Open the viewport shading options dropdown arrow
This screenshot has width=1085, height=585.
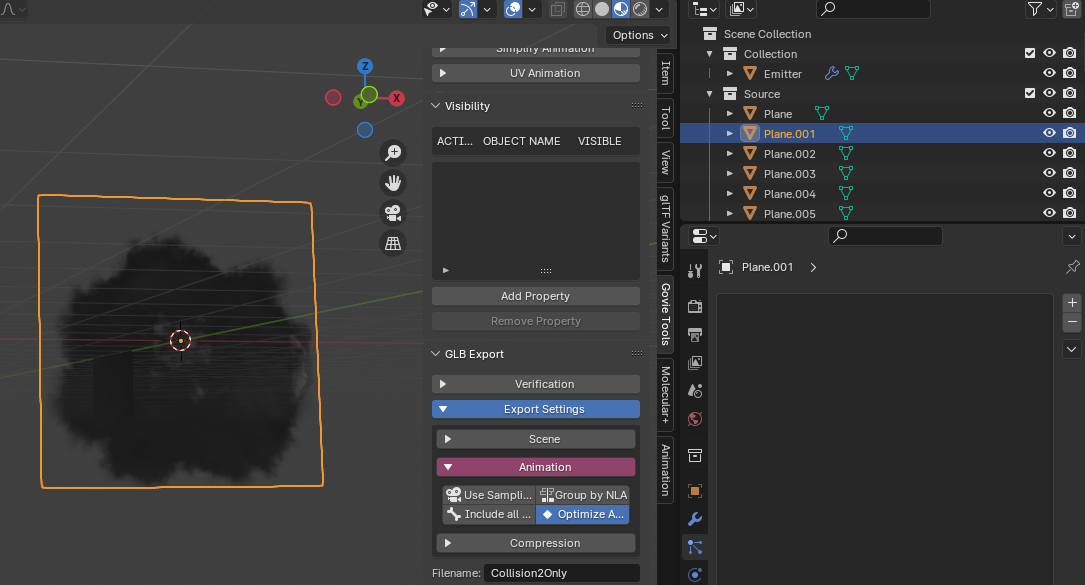pyautogui.click(x=659, y=9)
